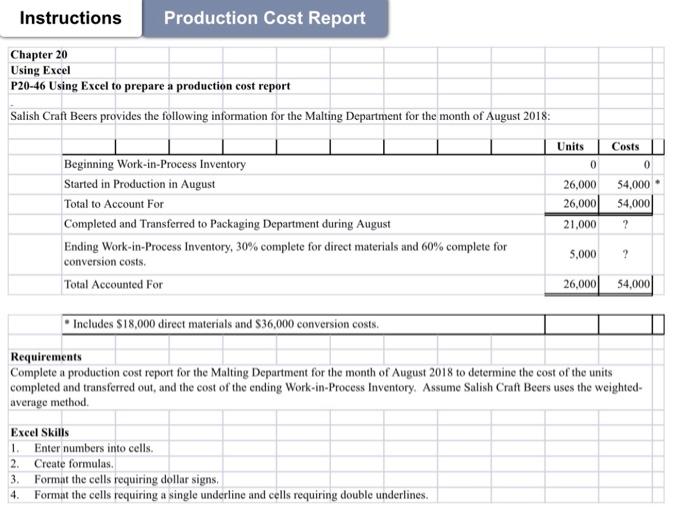Select the 'Chapter 20' heading cell

(x=39, y=54)
